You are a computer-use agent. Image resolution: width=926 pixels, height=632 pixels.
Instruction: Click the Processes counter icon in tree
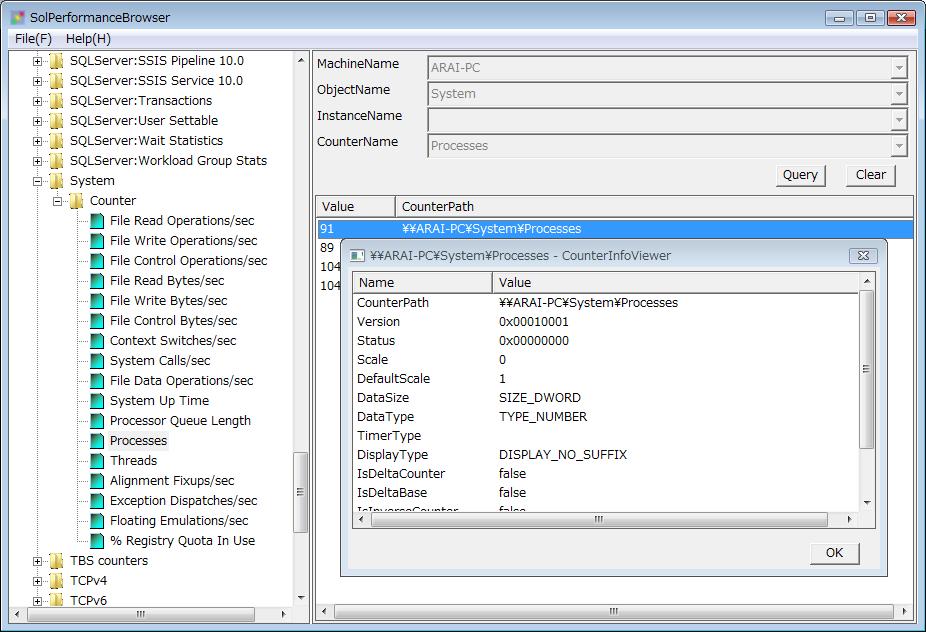(97, 441)
